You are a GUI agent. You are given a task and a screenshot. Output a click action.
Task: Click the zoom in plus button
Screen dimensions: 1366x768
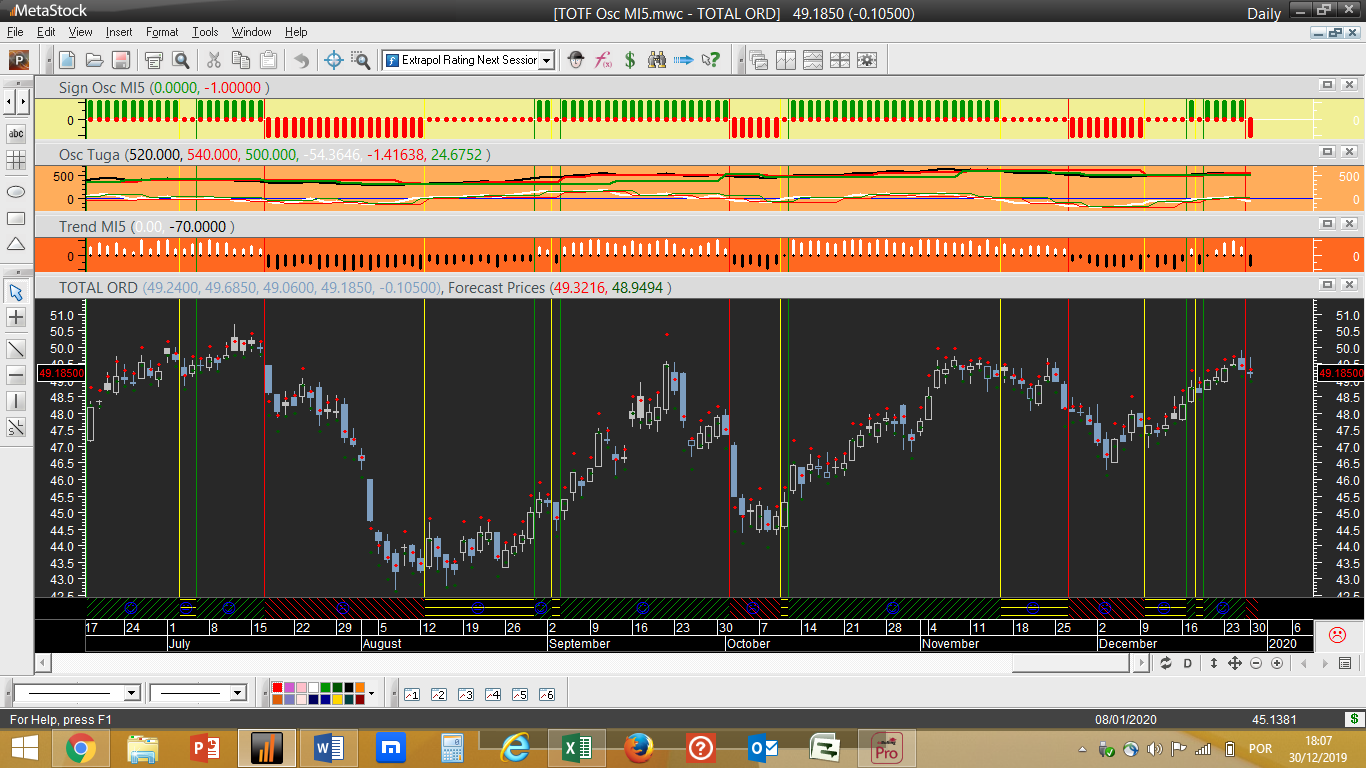tap(1277, 663)
